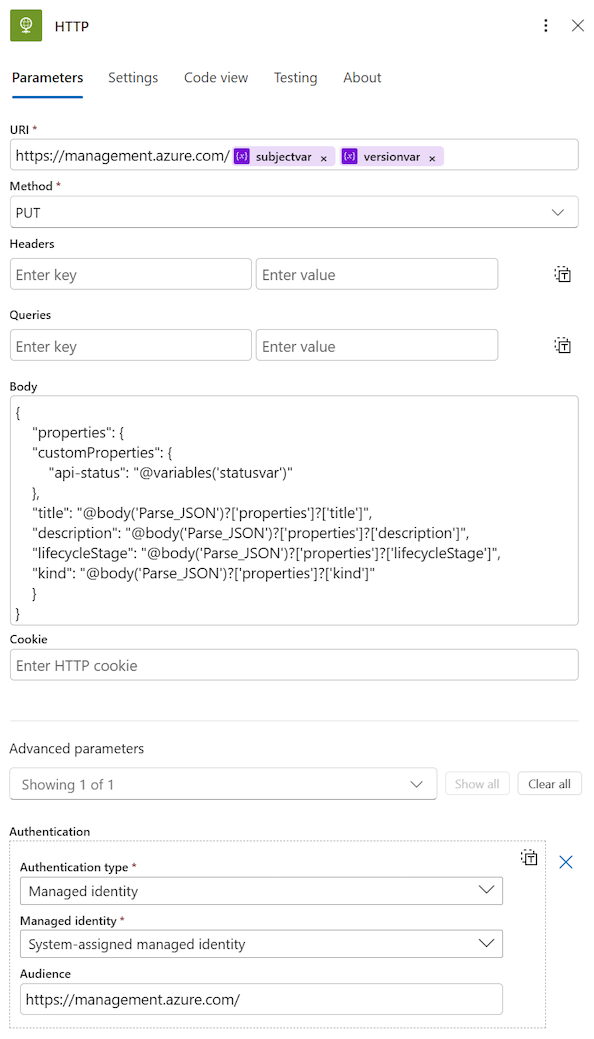Click the Clear all button
Viewport: 594px width, 1039px height.
pyautogui.click(x=549, y=783)
